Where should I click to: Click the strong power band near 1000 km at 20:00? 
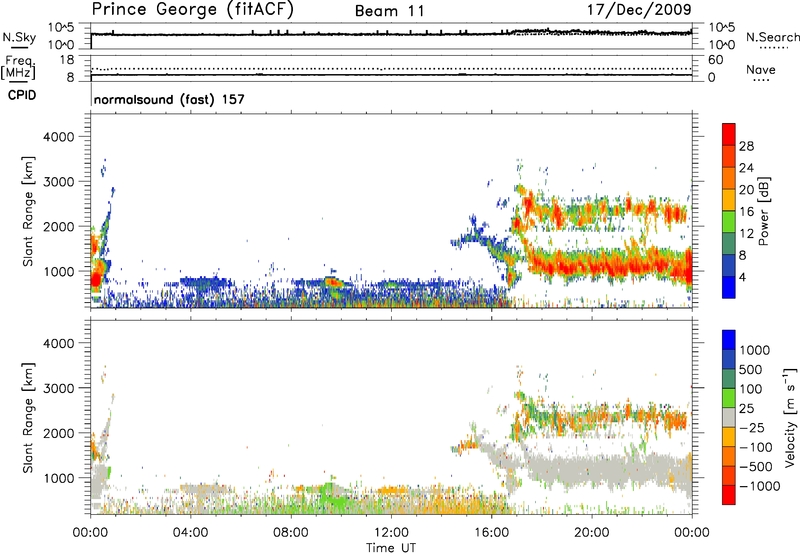click(592, 264)
